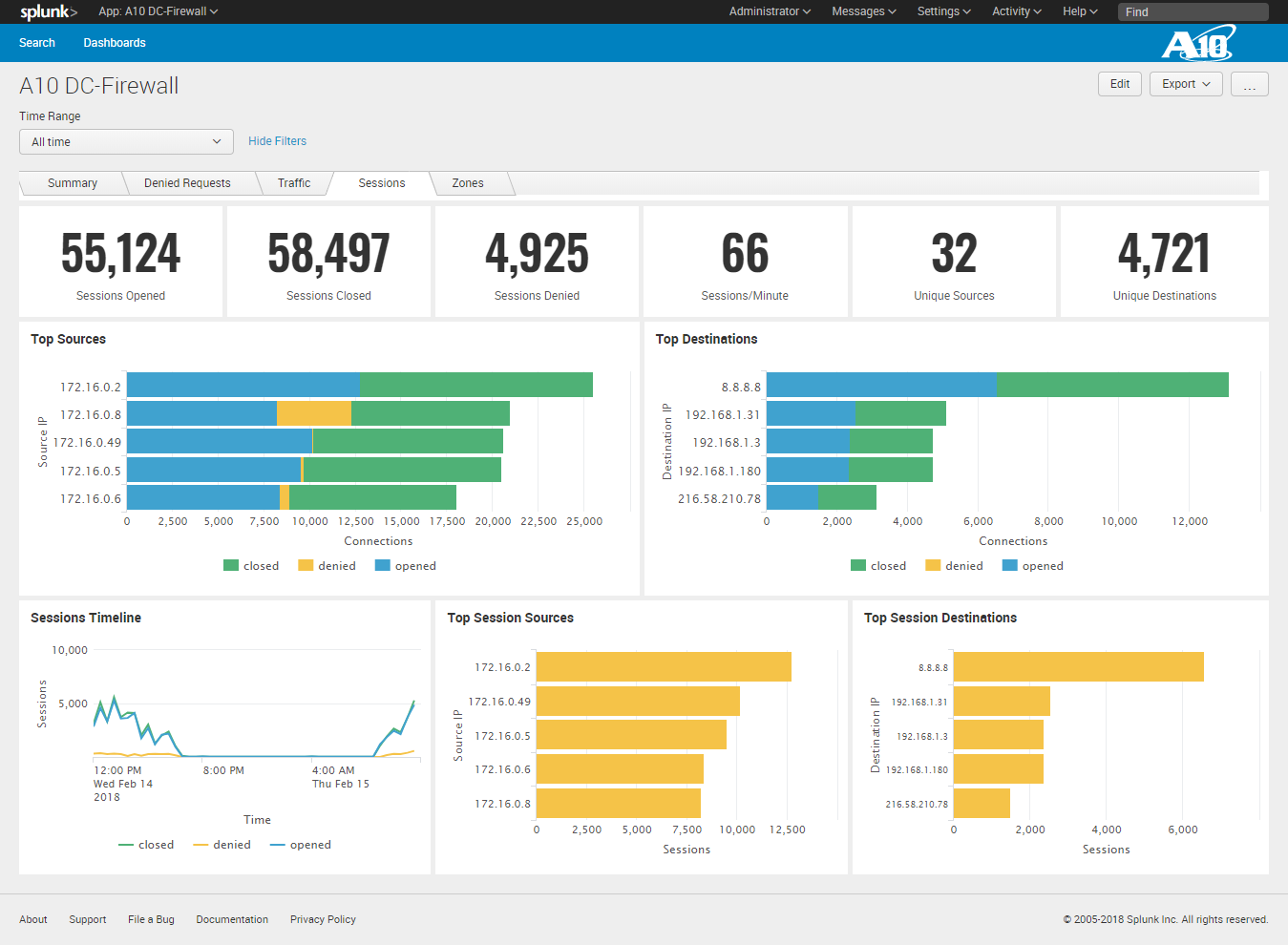Click the Top Session Destinations panel title
This screenshot has width=1288, height=945.
(x=940, y=618)
